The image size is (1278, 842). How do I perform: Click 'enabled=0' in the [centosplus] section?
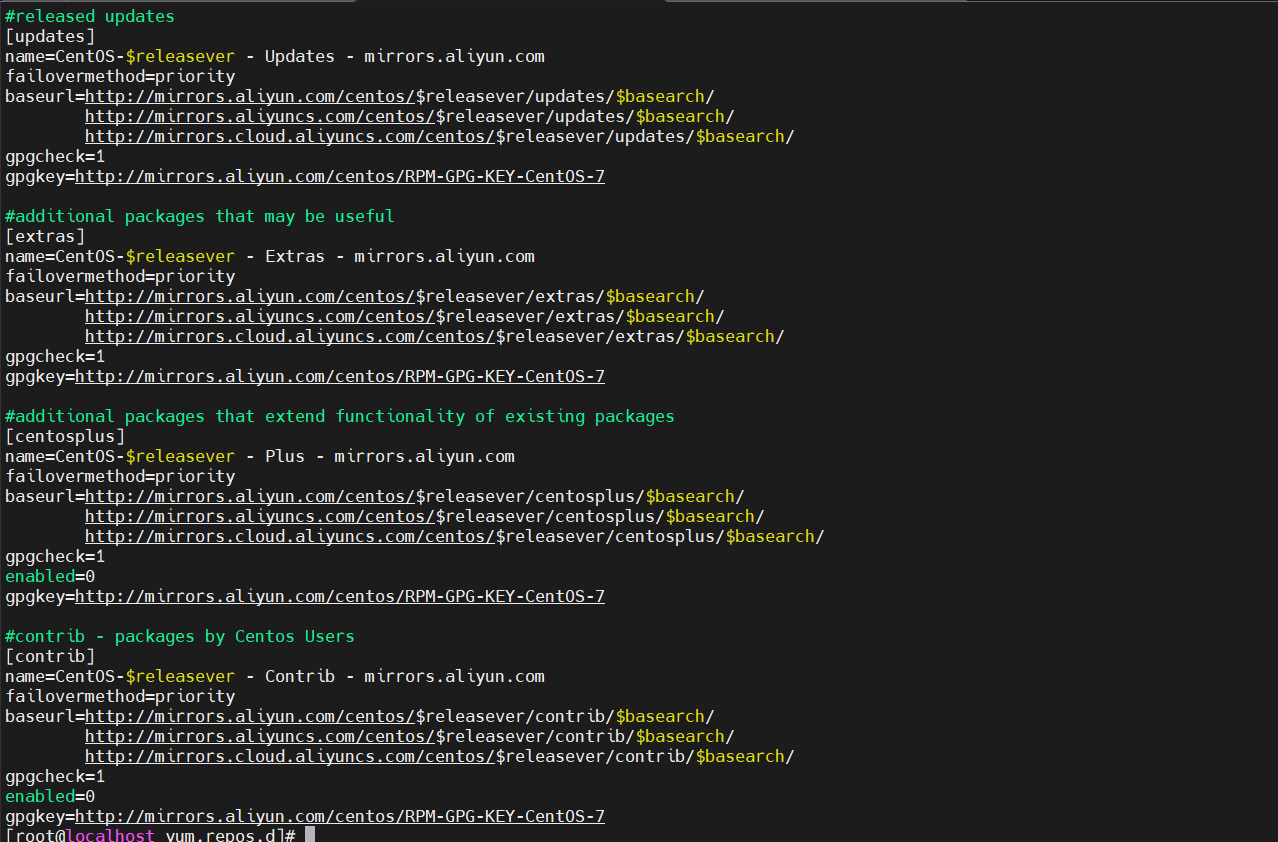pos(50,576)
